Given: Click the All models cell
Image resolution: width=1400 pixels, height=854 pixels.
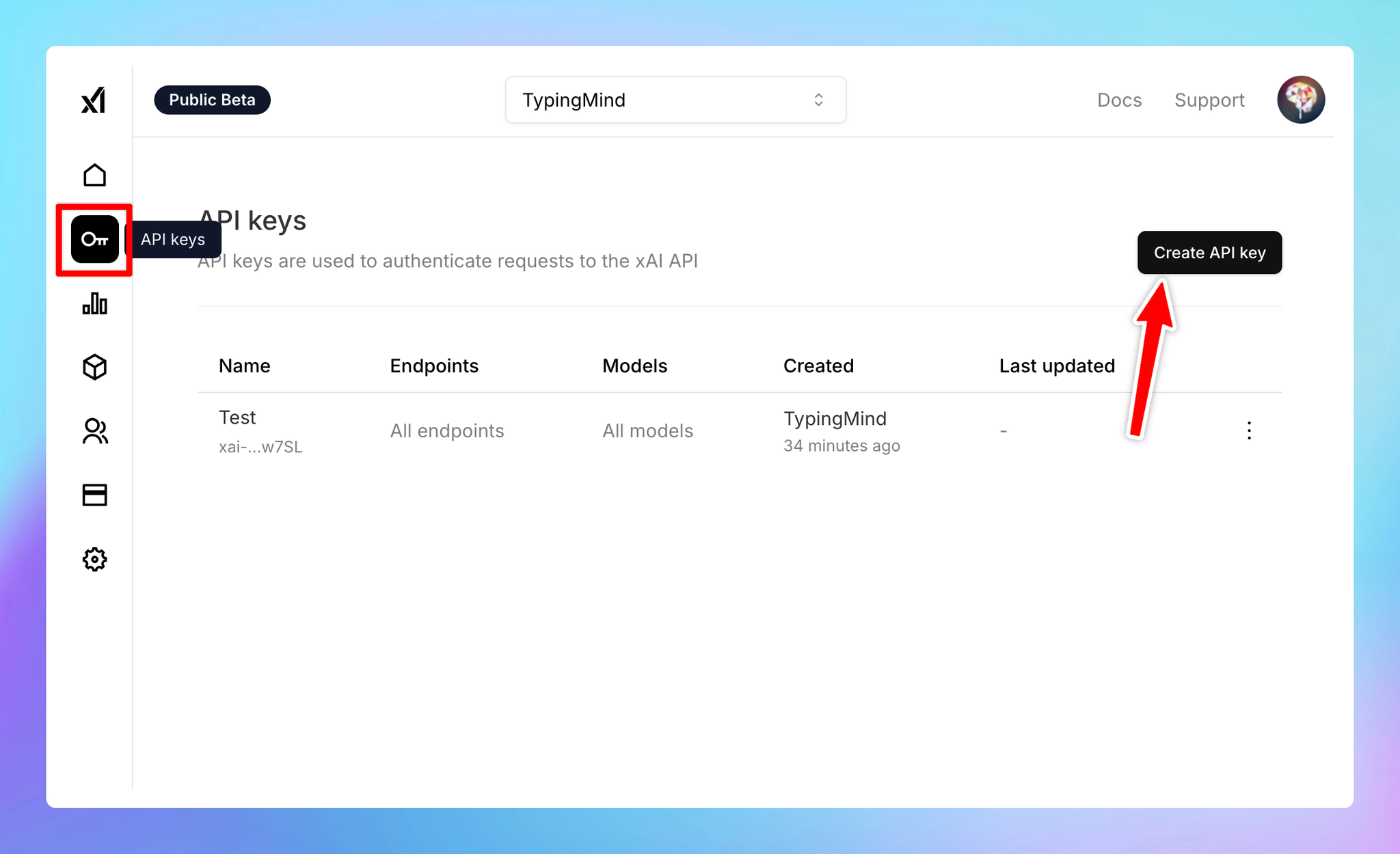Looking at the screenshot, I should pyautogui.click(x=647, y=431).
